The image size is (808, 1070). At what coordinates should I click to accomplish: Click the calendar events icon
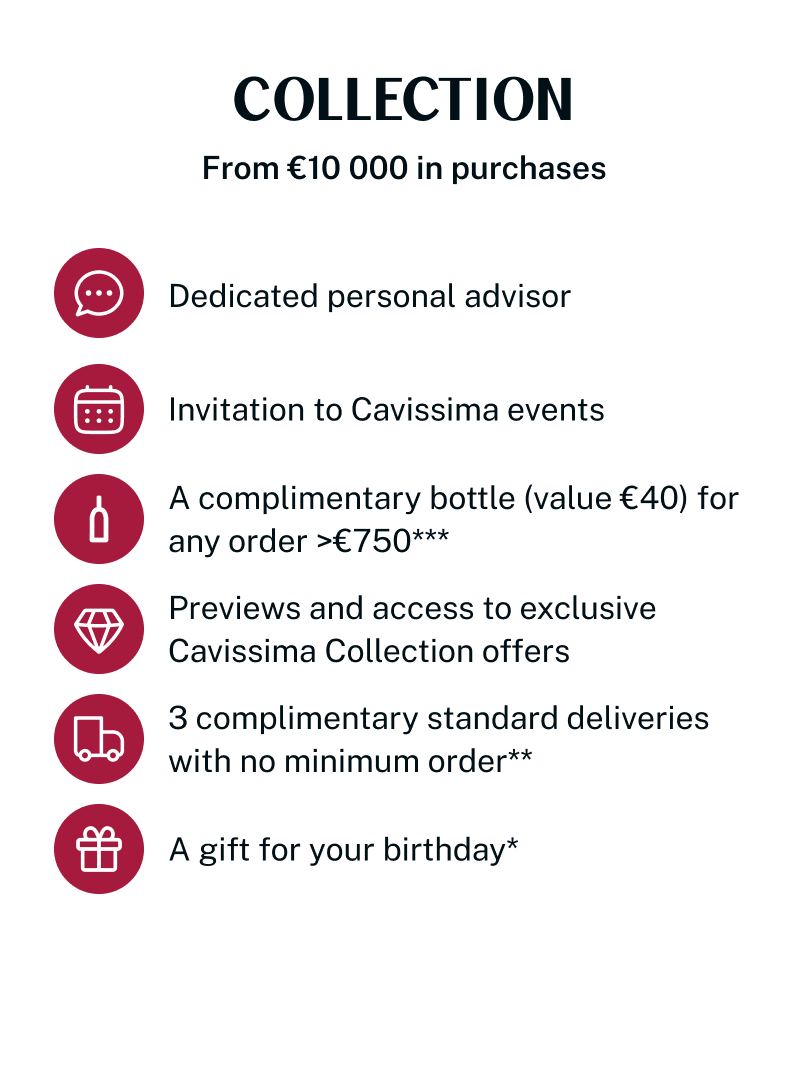[x=99, y=409]
